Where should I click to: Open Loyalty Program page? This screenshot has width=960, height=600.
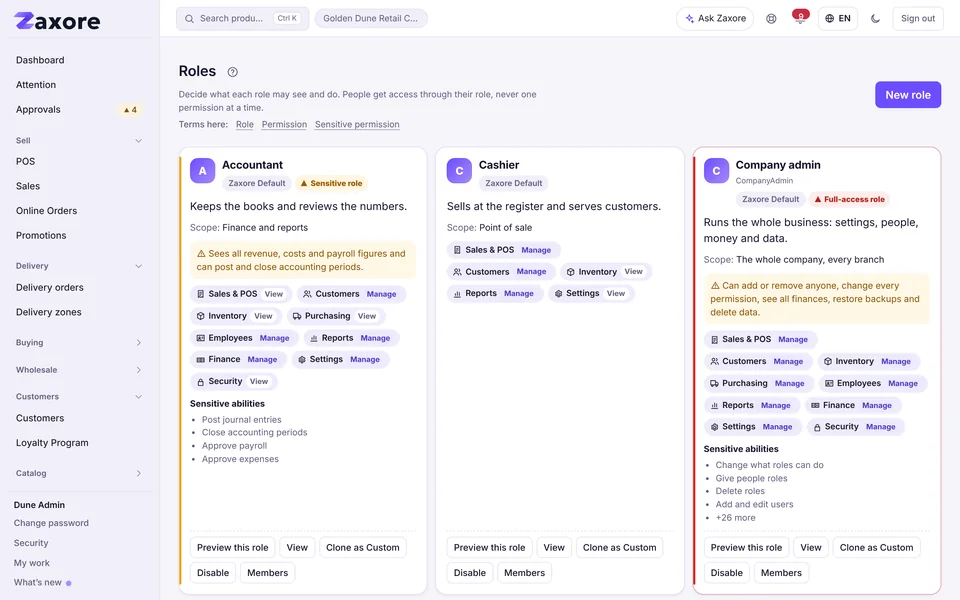click(52, 443)
